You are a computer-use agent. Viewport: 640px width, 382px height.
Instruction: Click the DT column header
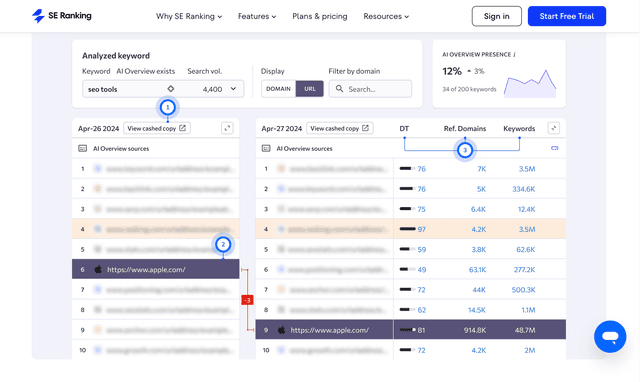404,129
